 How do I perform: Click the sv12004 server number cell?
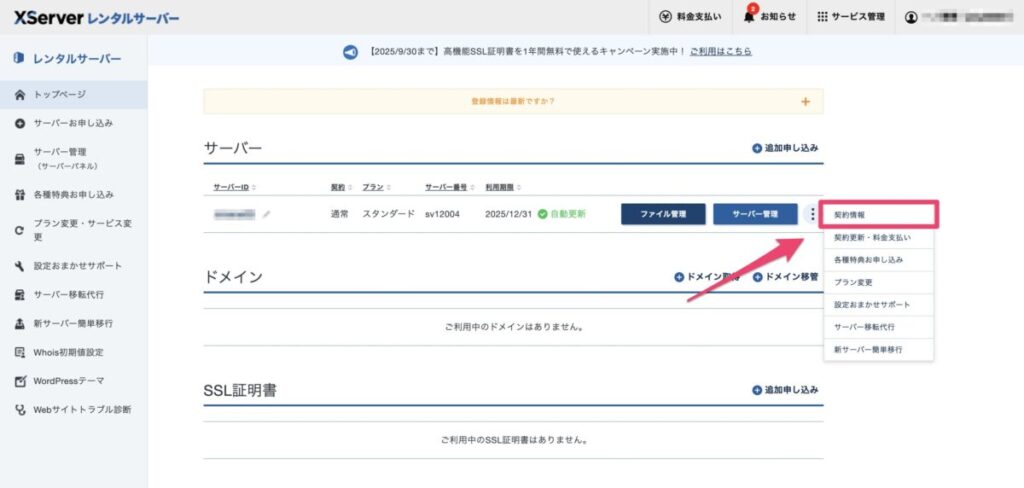click(x=443, y=214)
